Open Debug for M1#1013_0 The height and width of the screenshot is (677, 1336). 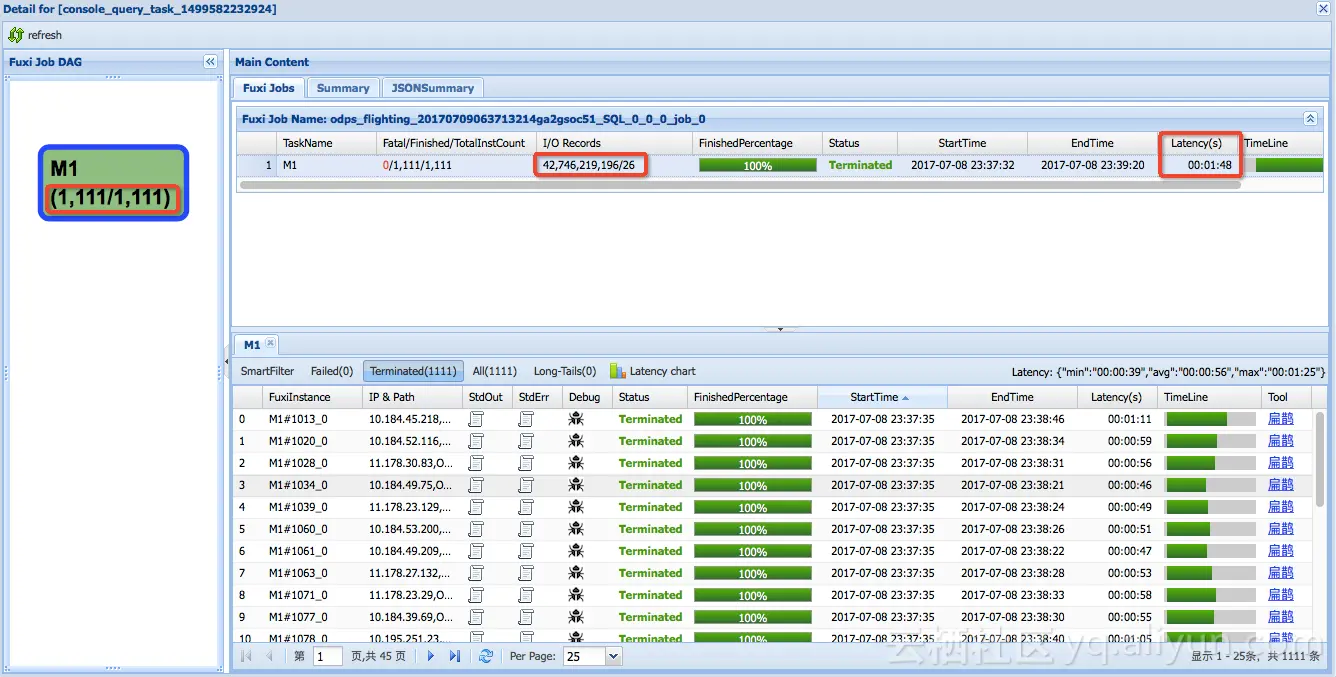click(x=576, y=419)
